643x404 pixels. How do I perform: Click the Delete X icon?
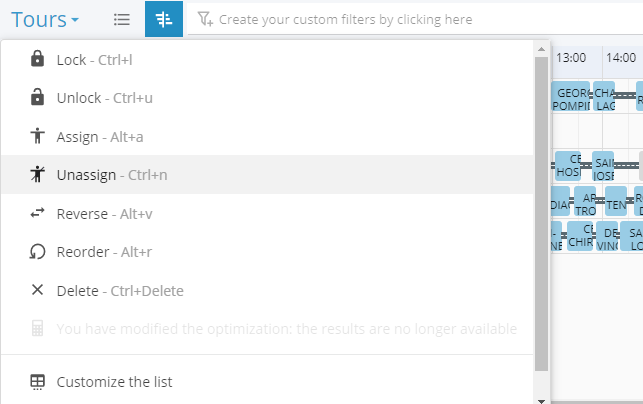tap(38, 290)
